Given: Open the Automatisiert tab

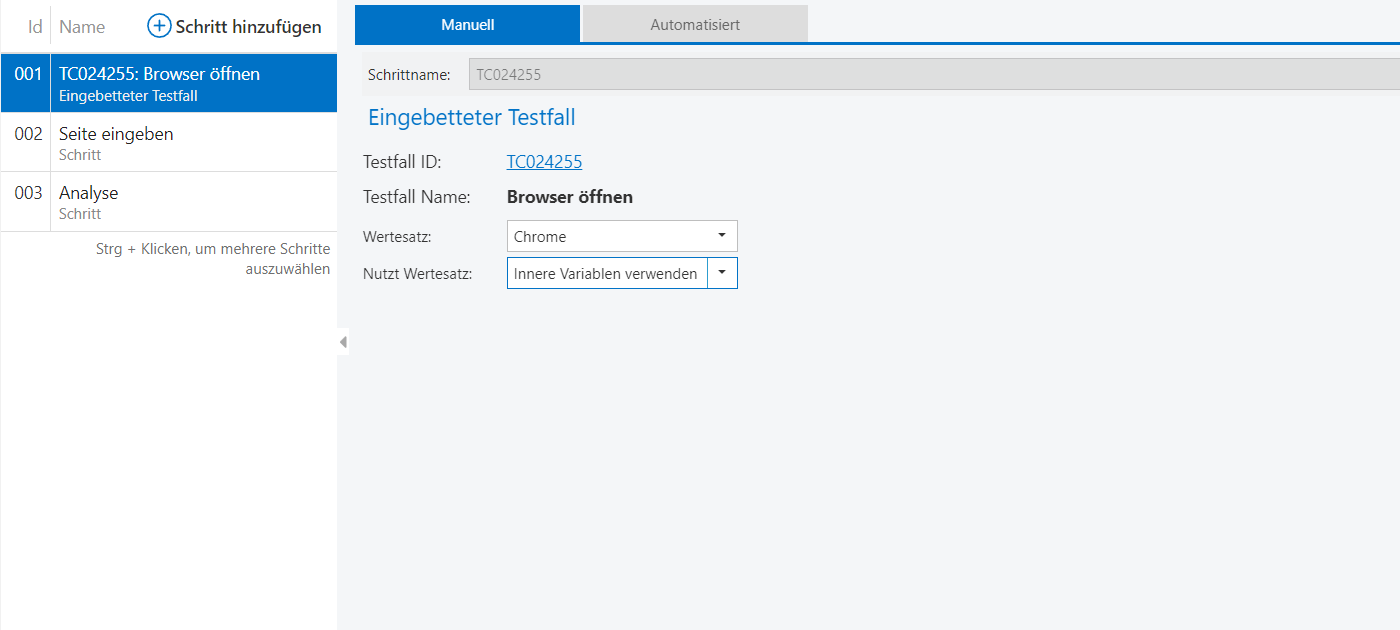Looking at the screenshot, I should (x=695, y=24).
